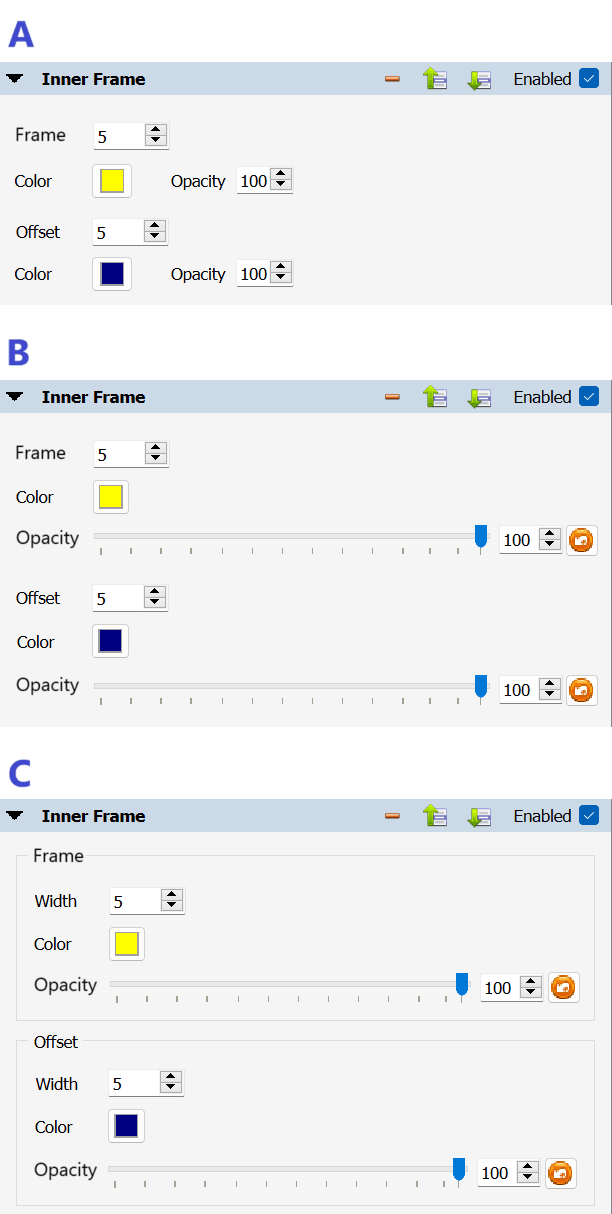
Task: Decrease yellow color Opacity spinner in panel A
Action: point(281,186)
